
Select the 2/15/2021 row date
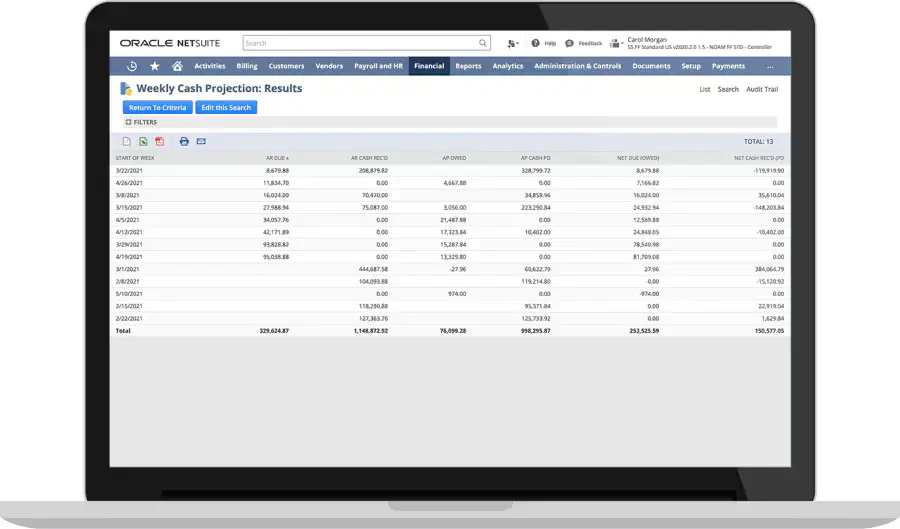tap(129, 306)
